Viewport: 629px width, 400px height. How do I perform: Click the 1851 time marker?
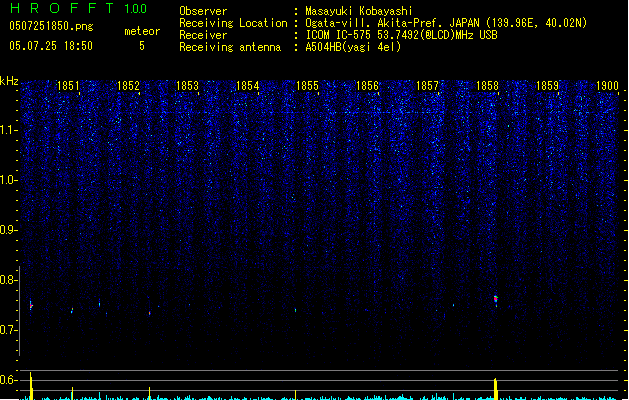pyautogui.click(x=68, y=86)
